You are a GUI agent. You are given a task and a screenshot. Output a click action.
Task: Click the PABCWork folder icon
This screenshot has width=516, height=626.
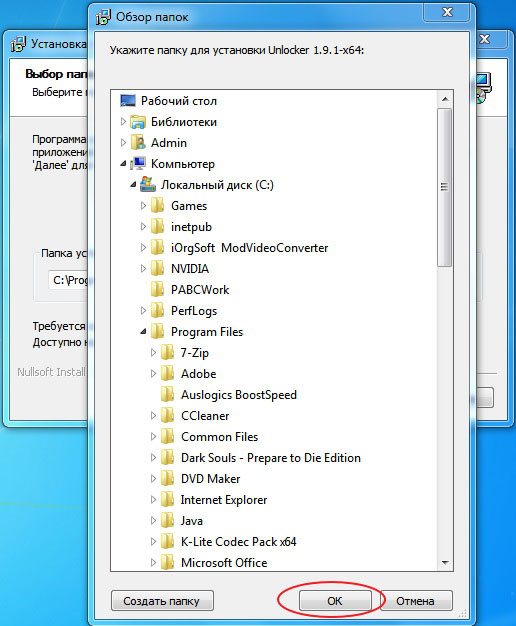point(157,289)
